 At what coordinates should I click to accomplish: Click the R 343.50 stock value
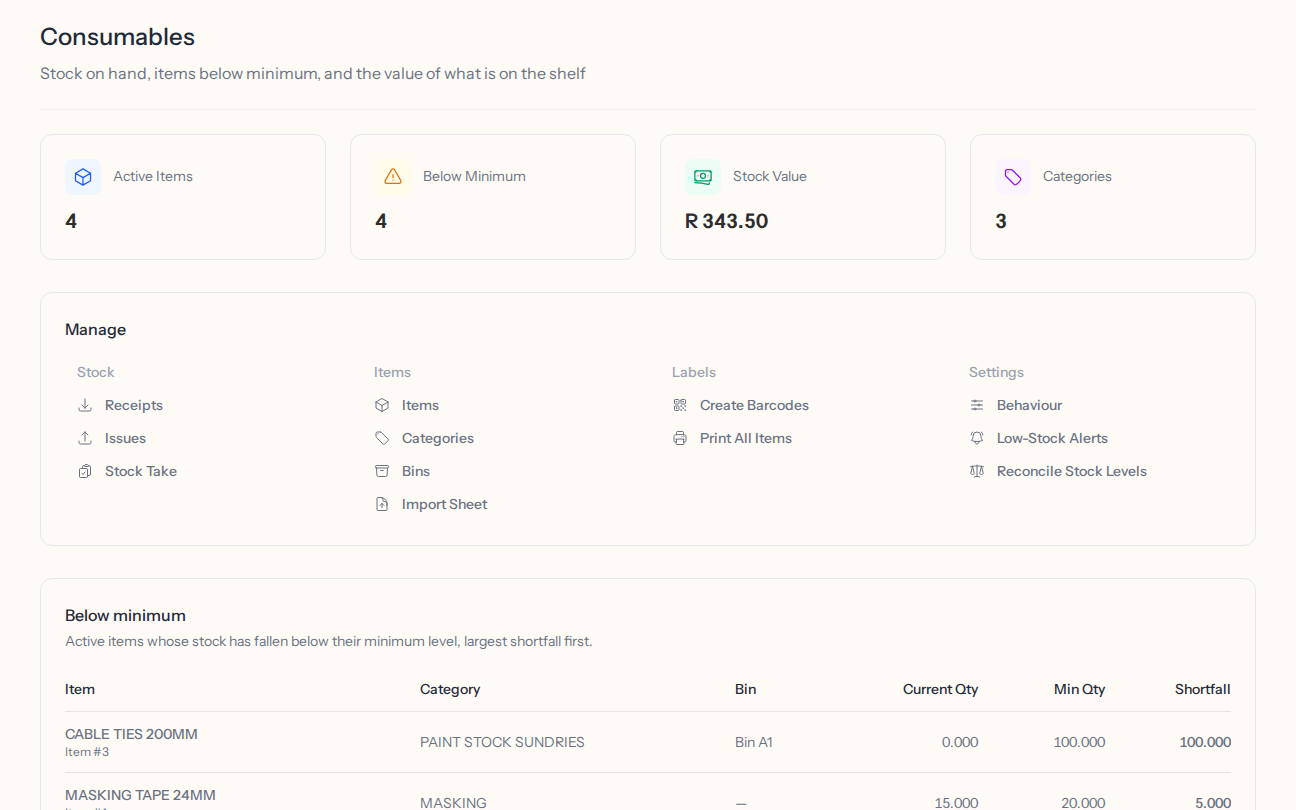coord(727,221)
